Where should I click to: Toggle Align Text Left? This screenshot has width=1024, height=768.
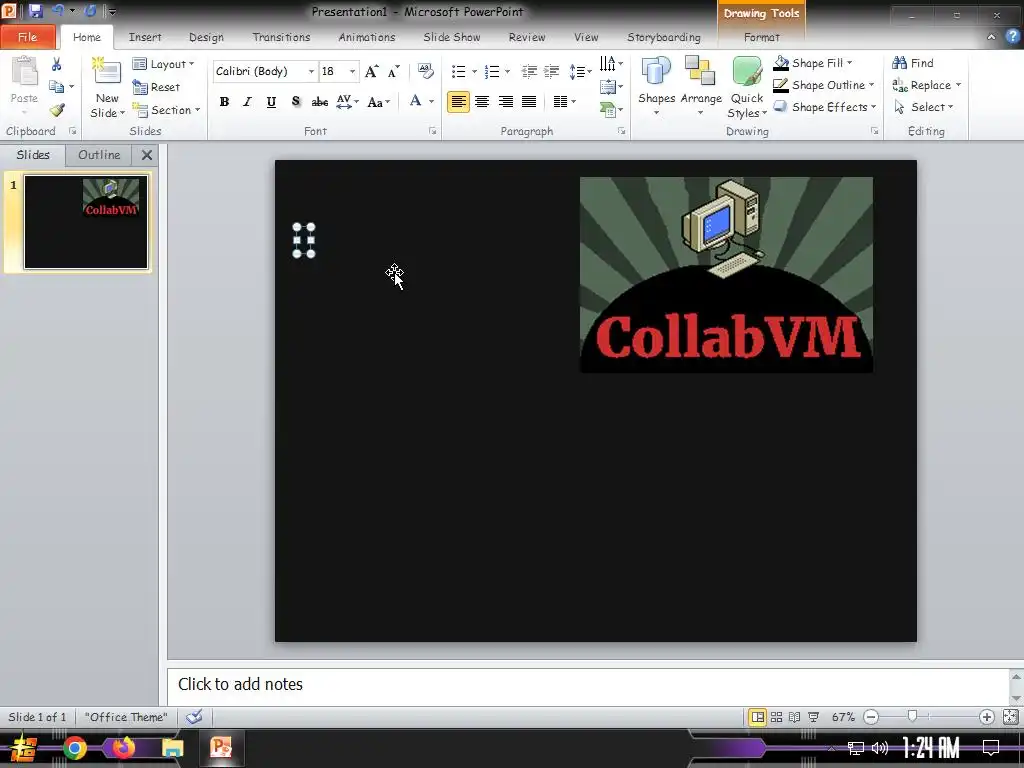[458, 102]
